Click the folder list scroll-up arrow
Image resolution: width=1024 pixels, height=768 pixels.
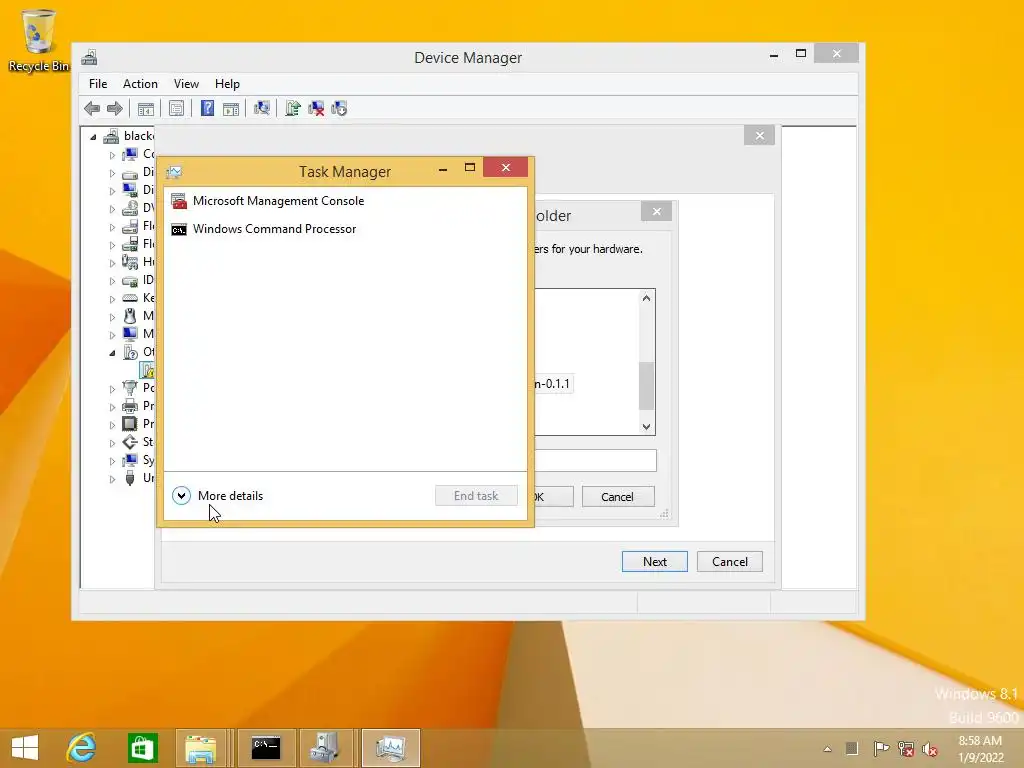646,298
